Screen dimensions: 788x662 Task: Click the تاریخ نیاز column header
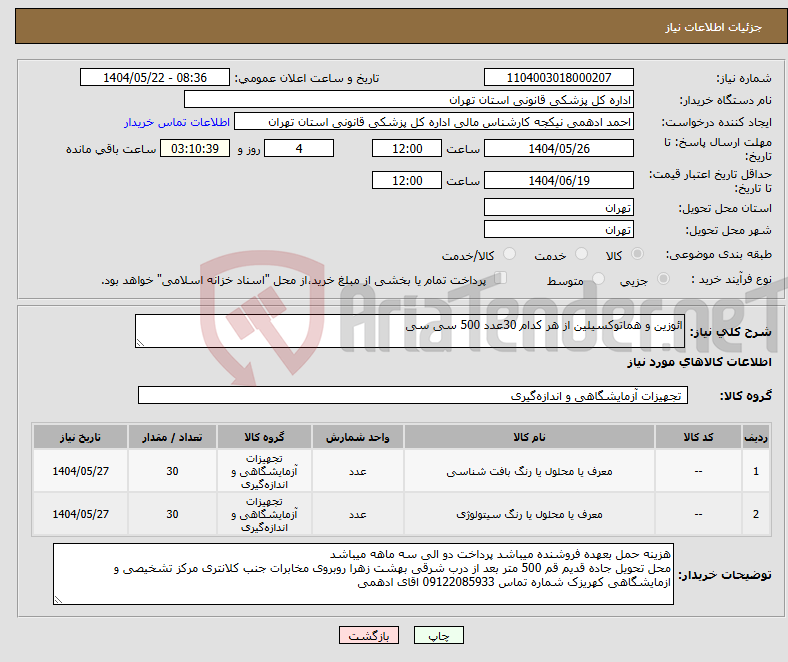[80, 437]
